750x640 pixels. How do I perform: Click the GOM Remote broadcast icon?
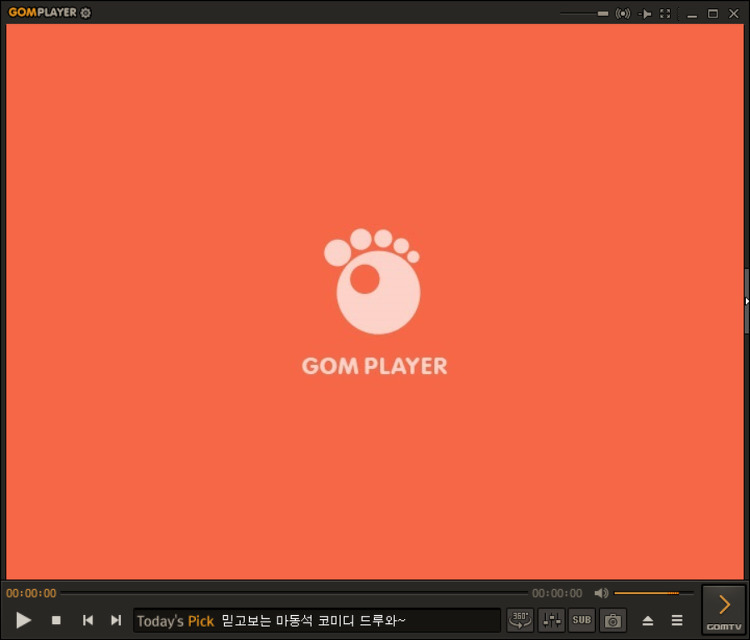click(x=623, y=13)
